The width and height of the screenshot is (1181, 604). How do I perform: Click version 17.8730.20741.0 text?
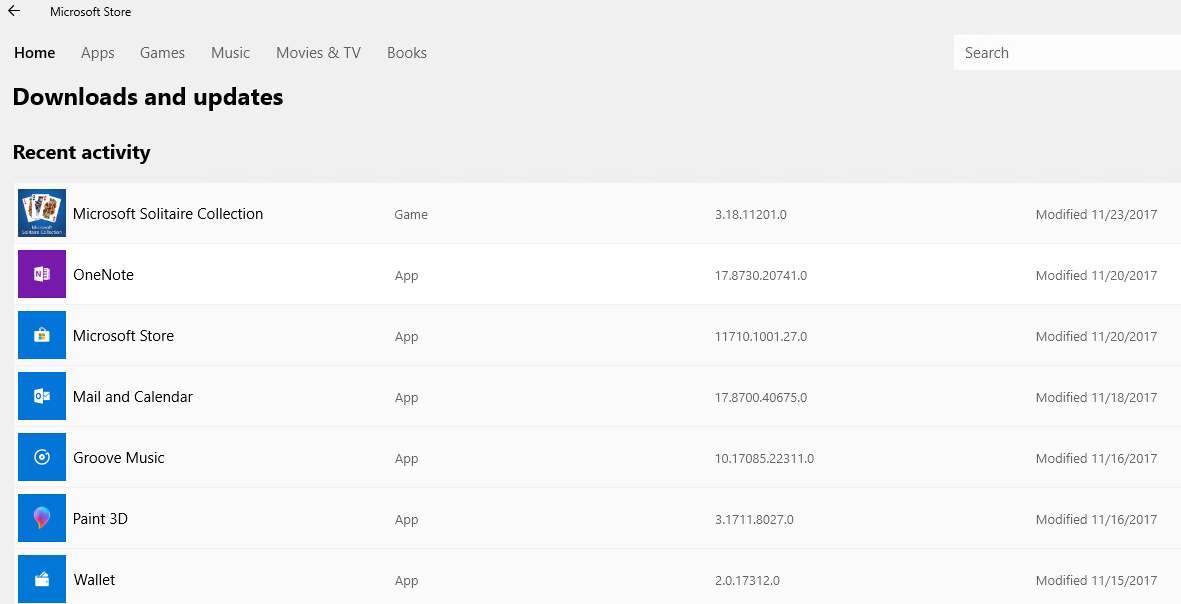[x=761, y=276]
